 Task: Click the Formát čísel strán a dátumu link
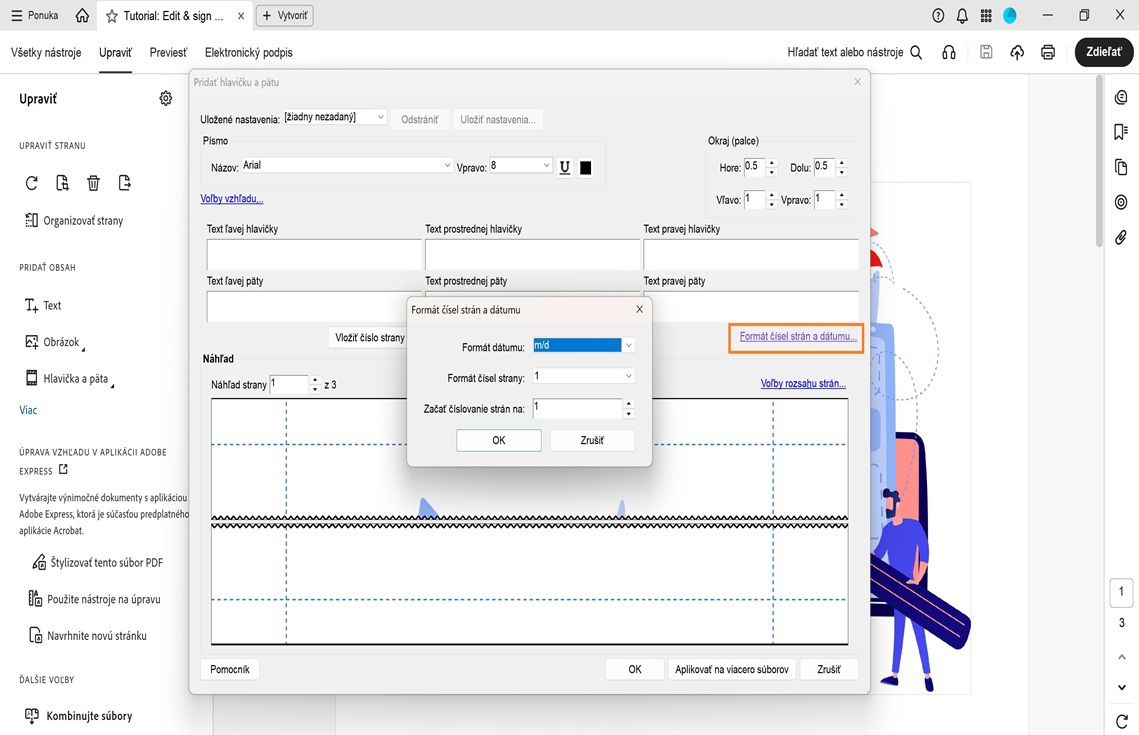[798, 336]
